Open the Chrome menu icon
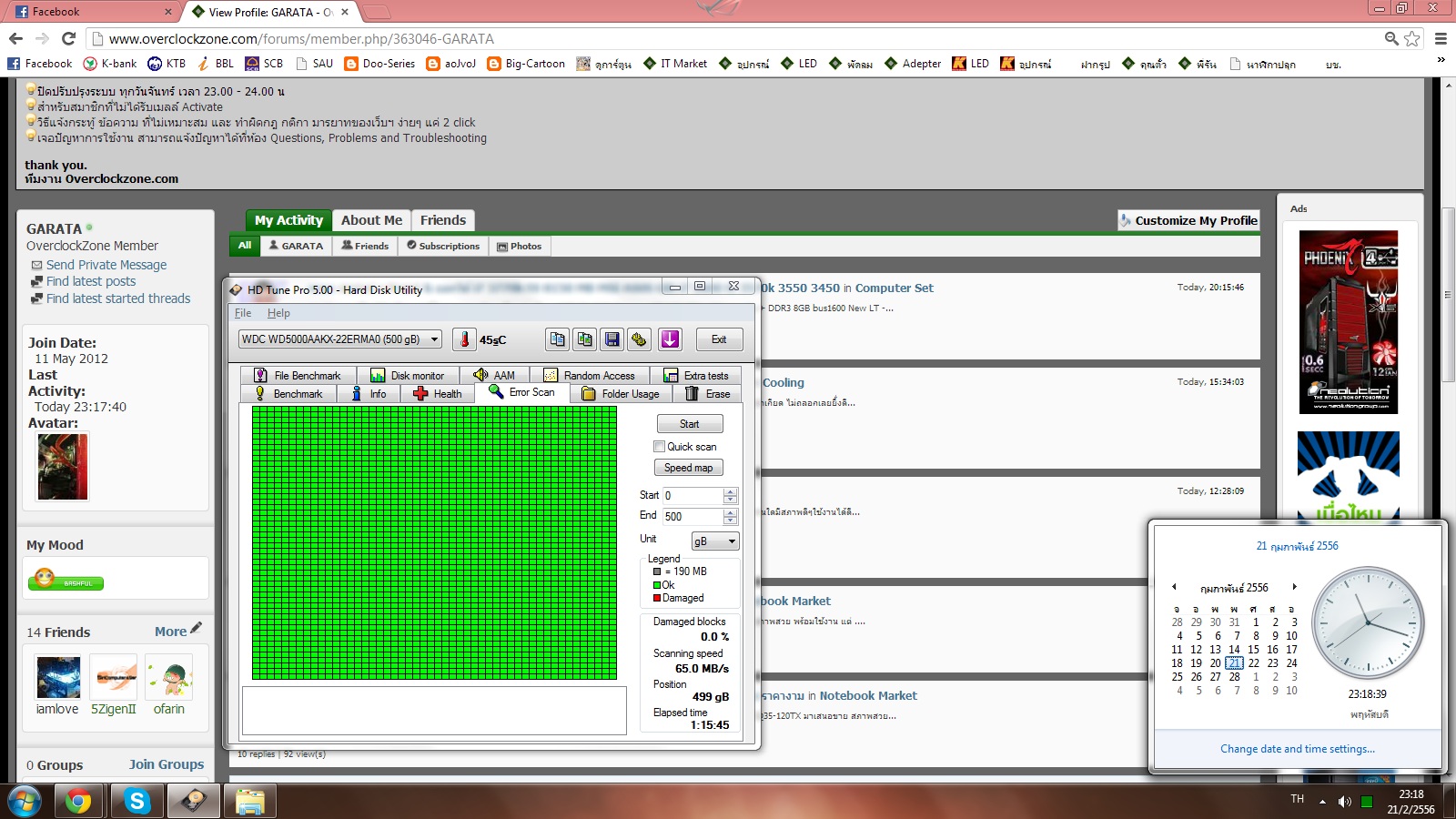1456x819 pixels. point(1441,38)
